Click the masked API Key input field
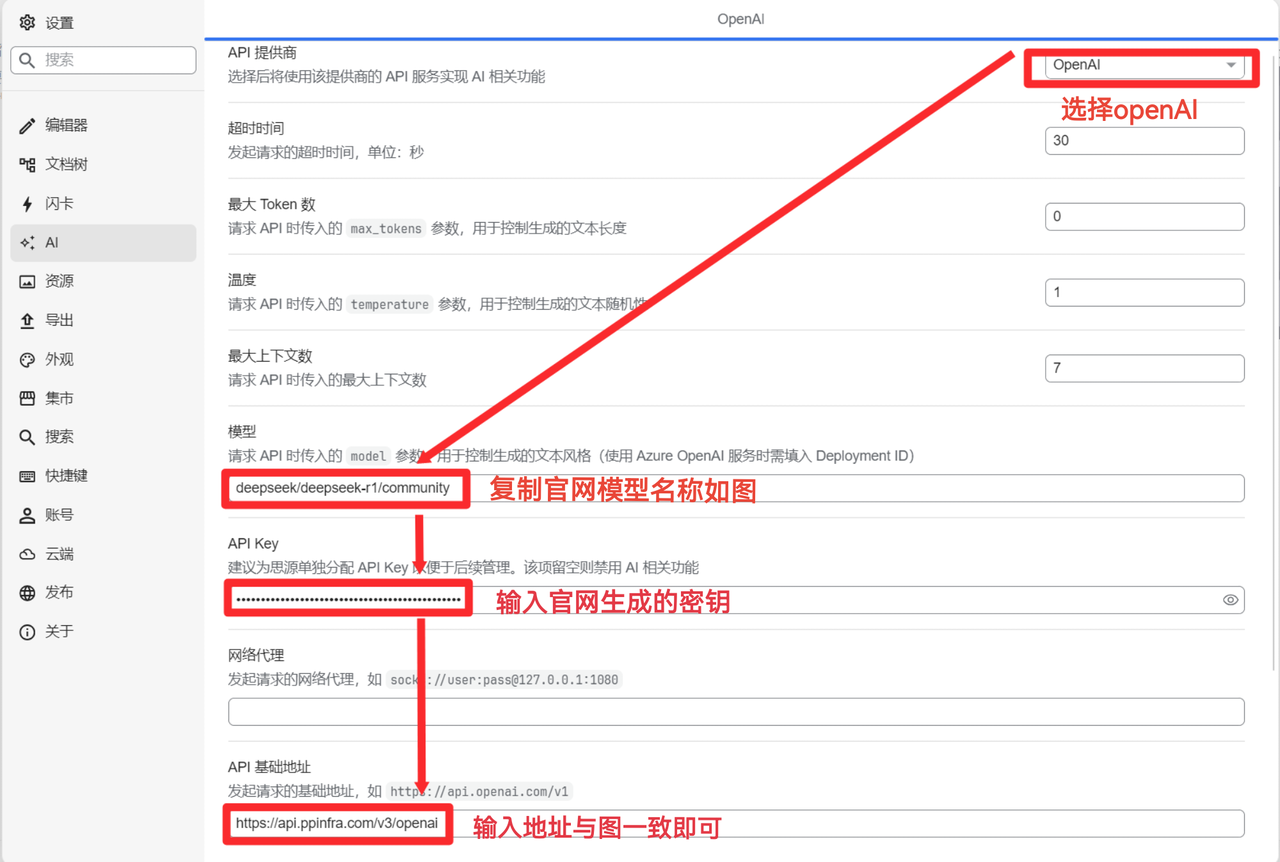 coord(736,600)
